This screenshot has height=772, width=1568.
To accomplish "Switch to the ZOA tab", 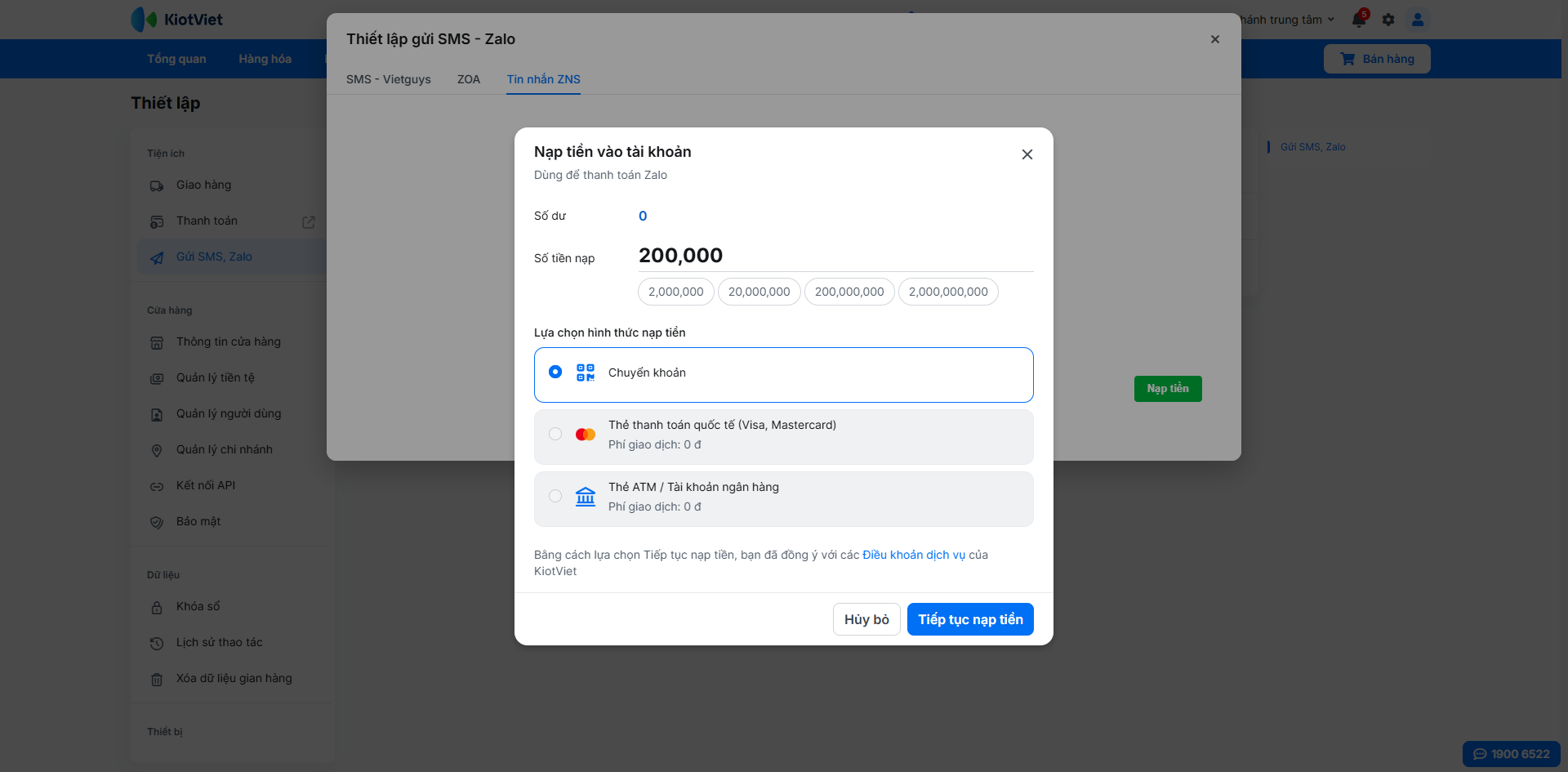I will [469, 79].
